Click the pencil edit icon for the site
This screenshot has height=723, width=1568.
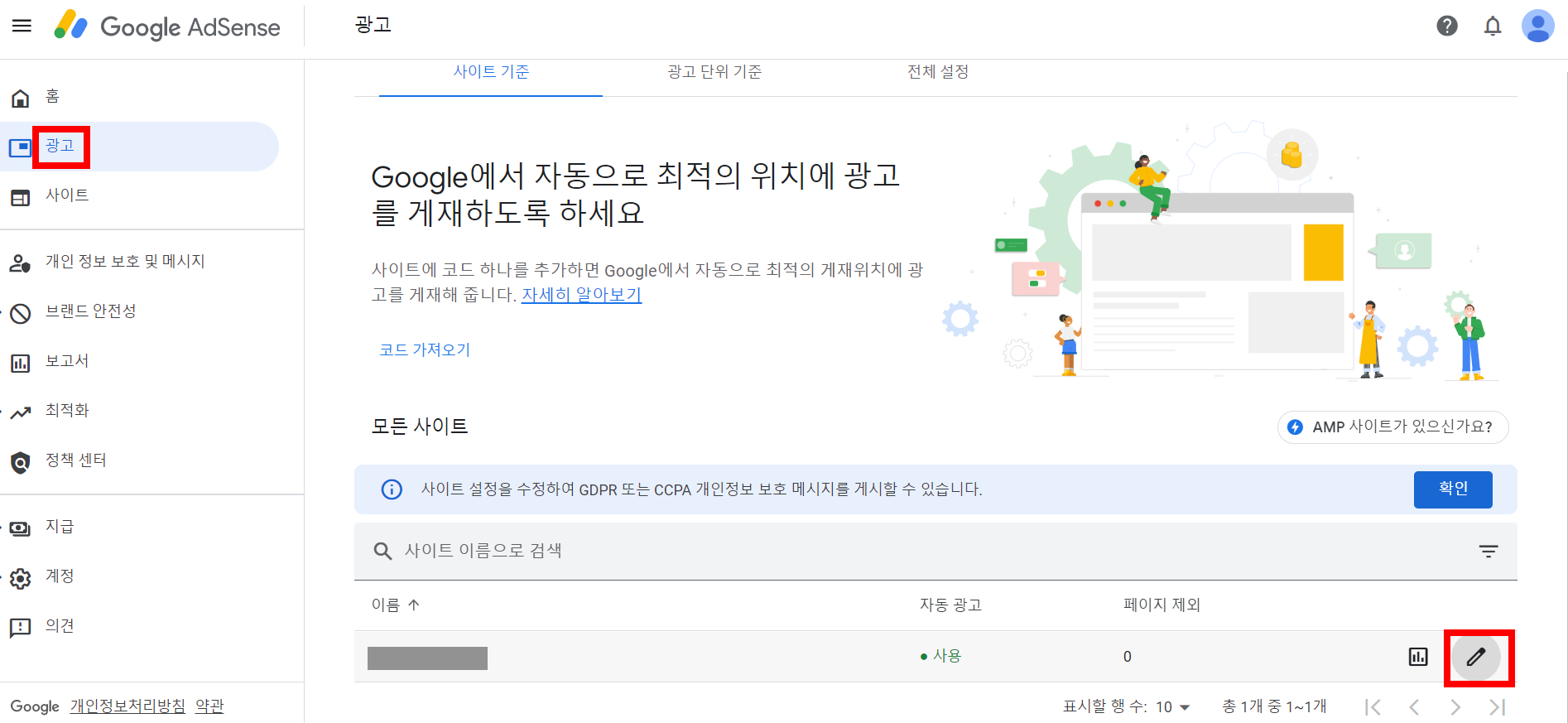click(x=1476, y=657)
